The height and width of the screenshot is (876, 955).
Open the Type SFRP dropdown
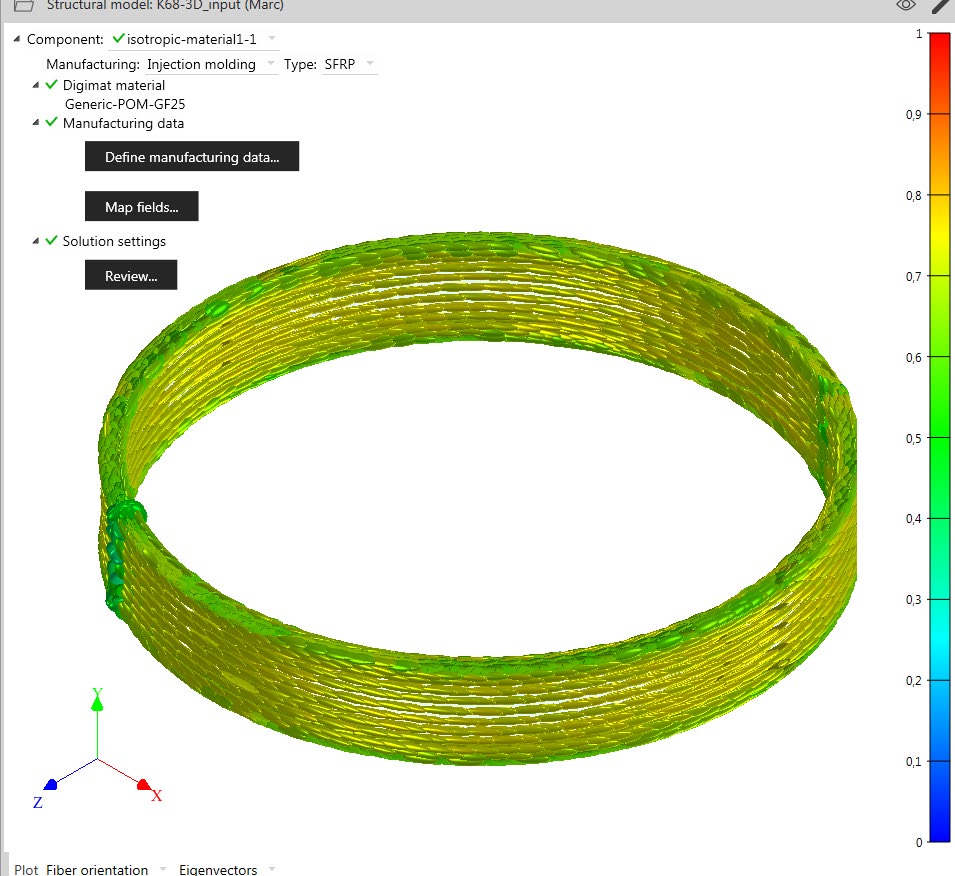(x=349, y=65)
